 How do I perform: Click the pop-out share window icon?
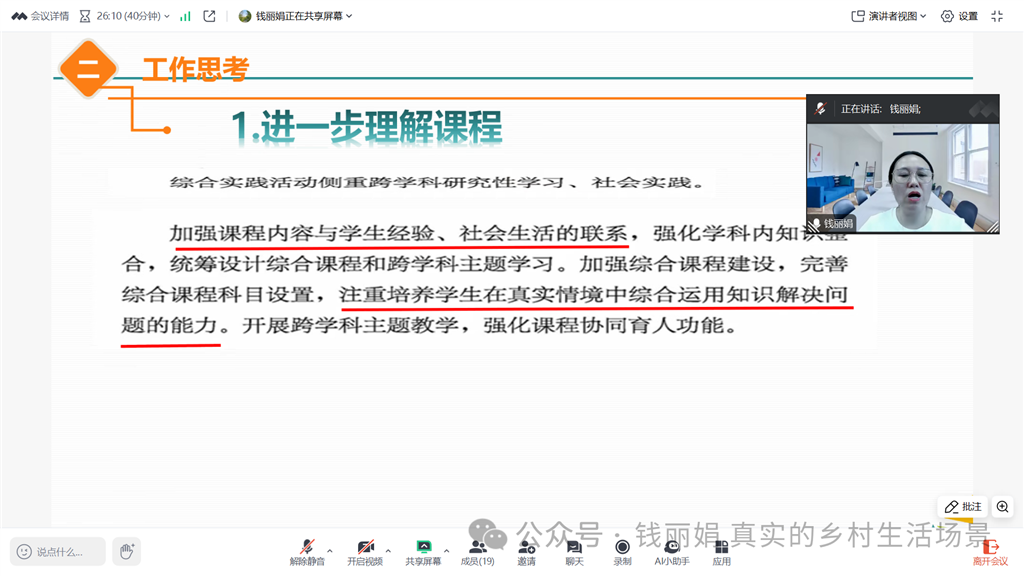209,16
